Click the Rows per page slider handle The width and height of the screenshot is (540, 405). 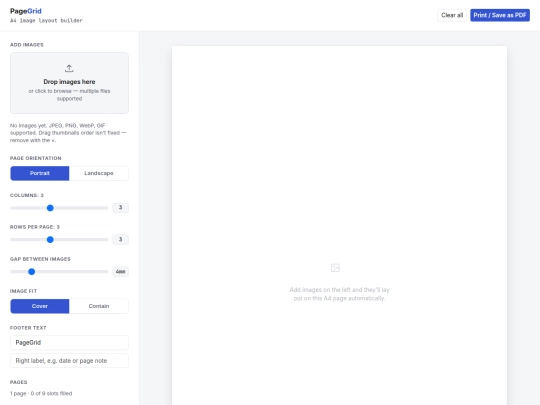[x=50, y=239]
